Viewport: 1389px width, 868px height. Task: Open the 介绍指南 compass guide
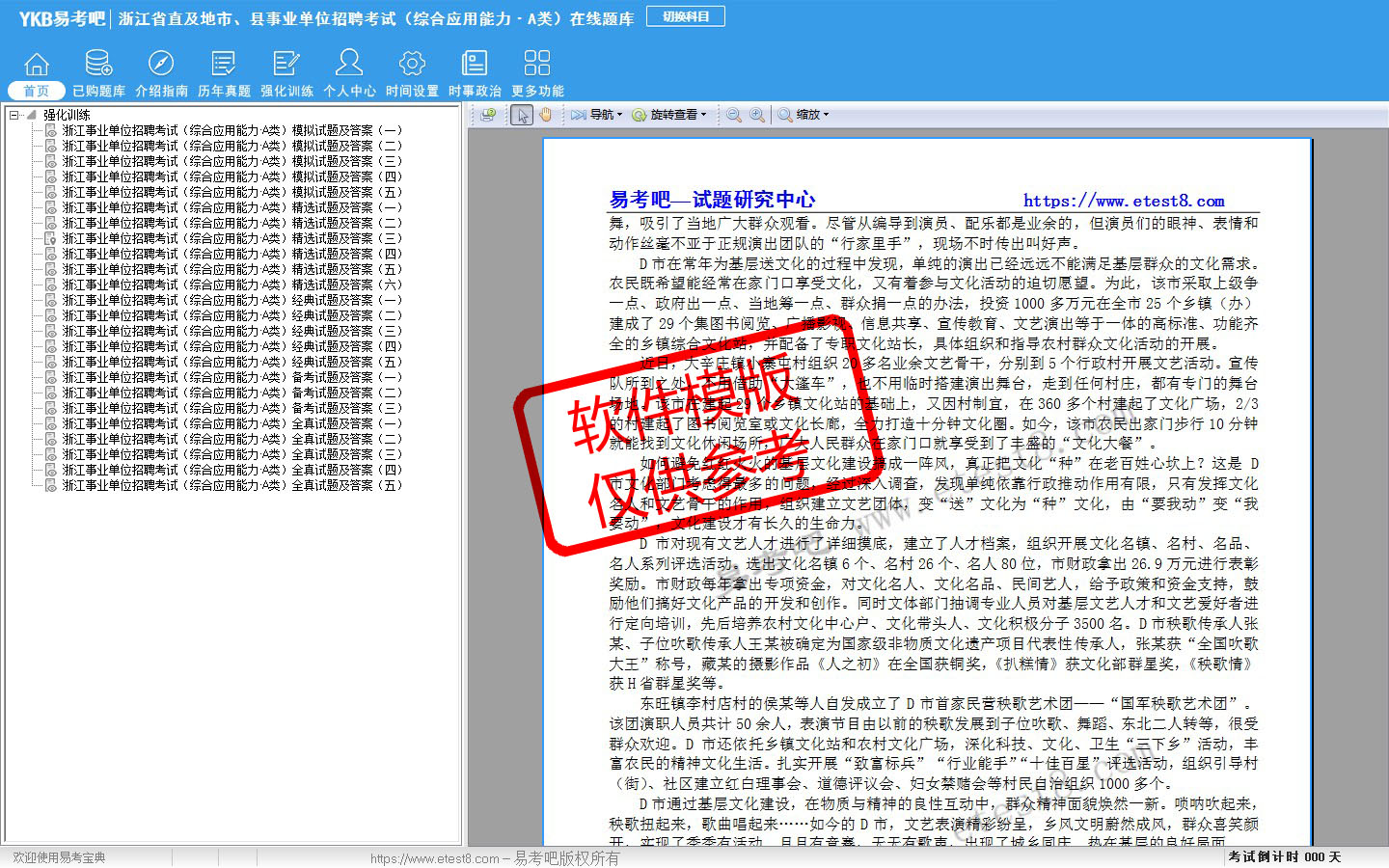click(x=161, y=73)
